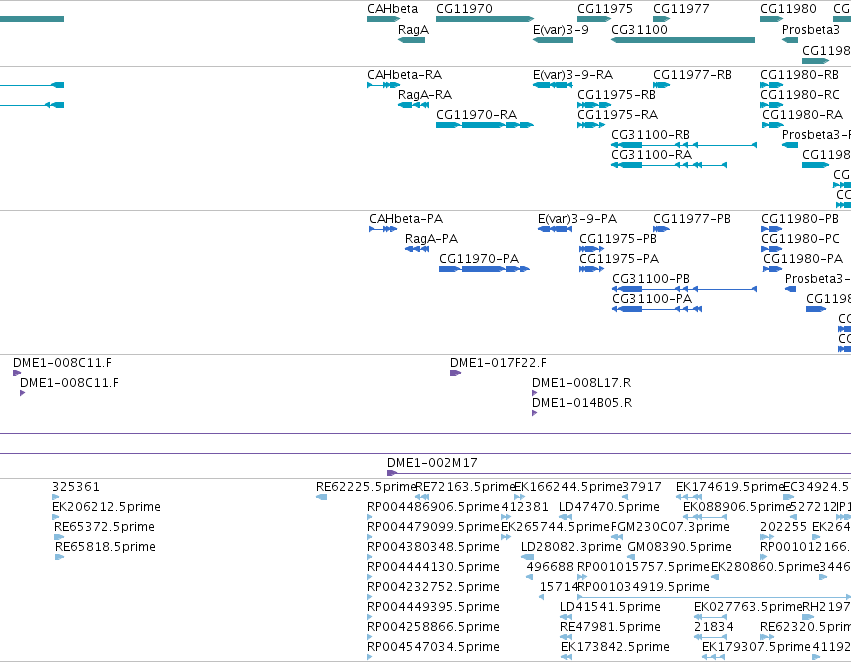This screenshot has width=851, height=662.
Task: Select EST RP004444130.5prime
Action: pos(370,577)
